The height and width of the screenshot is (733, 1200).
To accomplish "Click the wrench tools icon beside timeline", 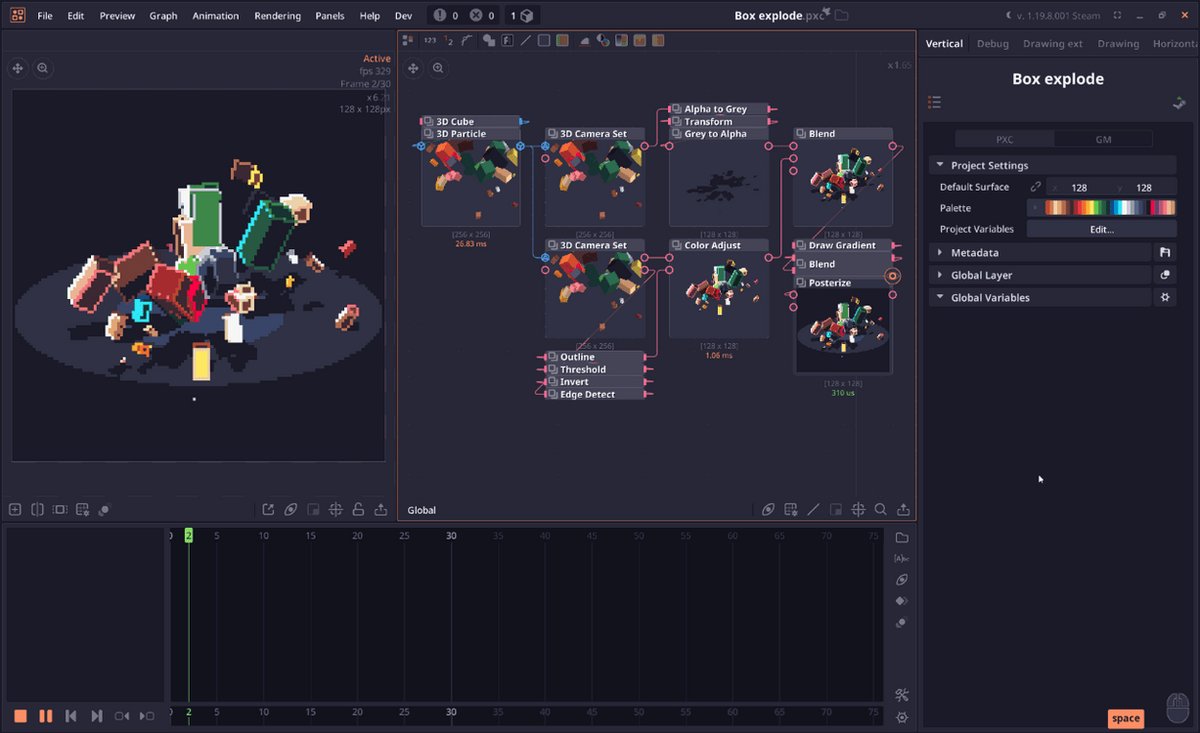I will coord(902,695).
